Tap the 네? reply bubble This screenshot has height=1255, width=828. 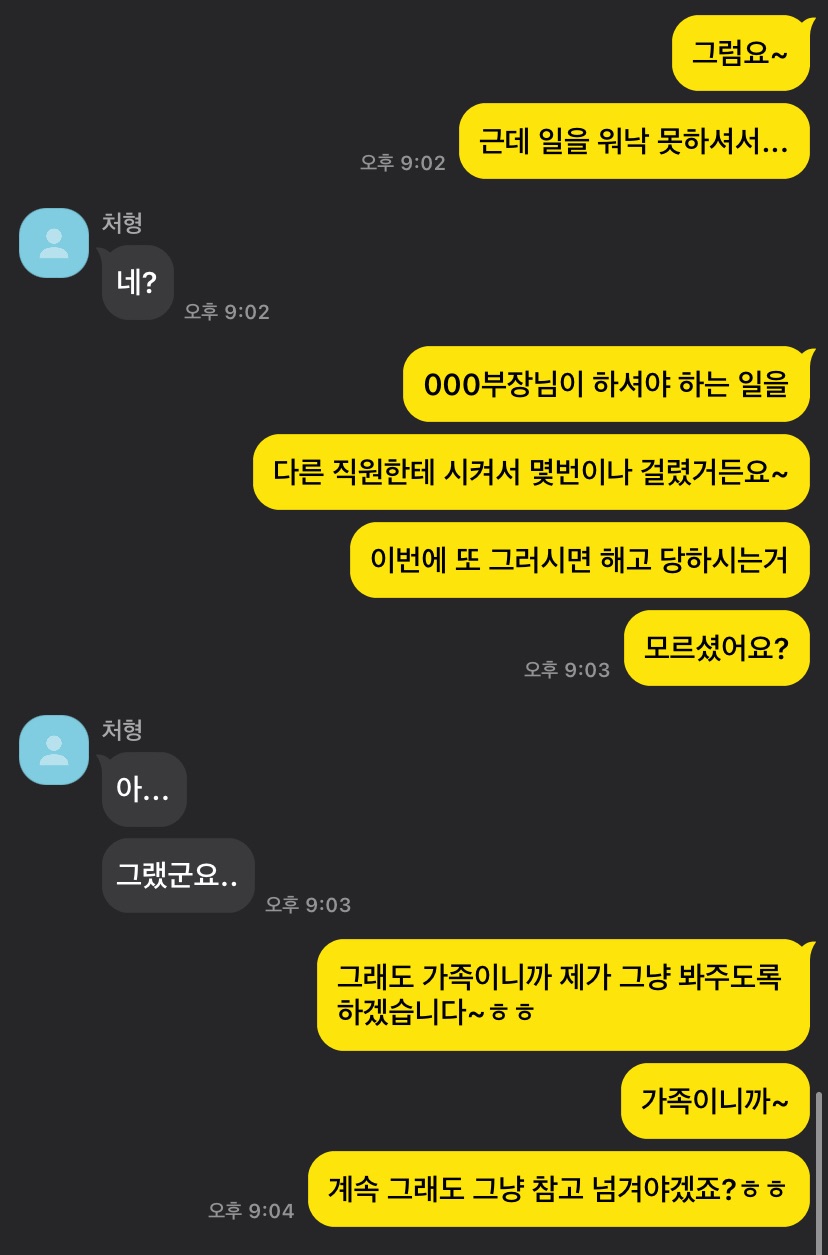(x=138, y=283)
